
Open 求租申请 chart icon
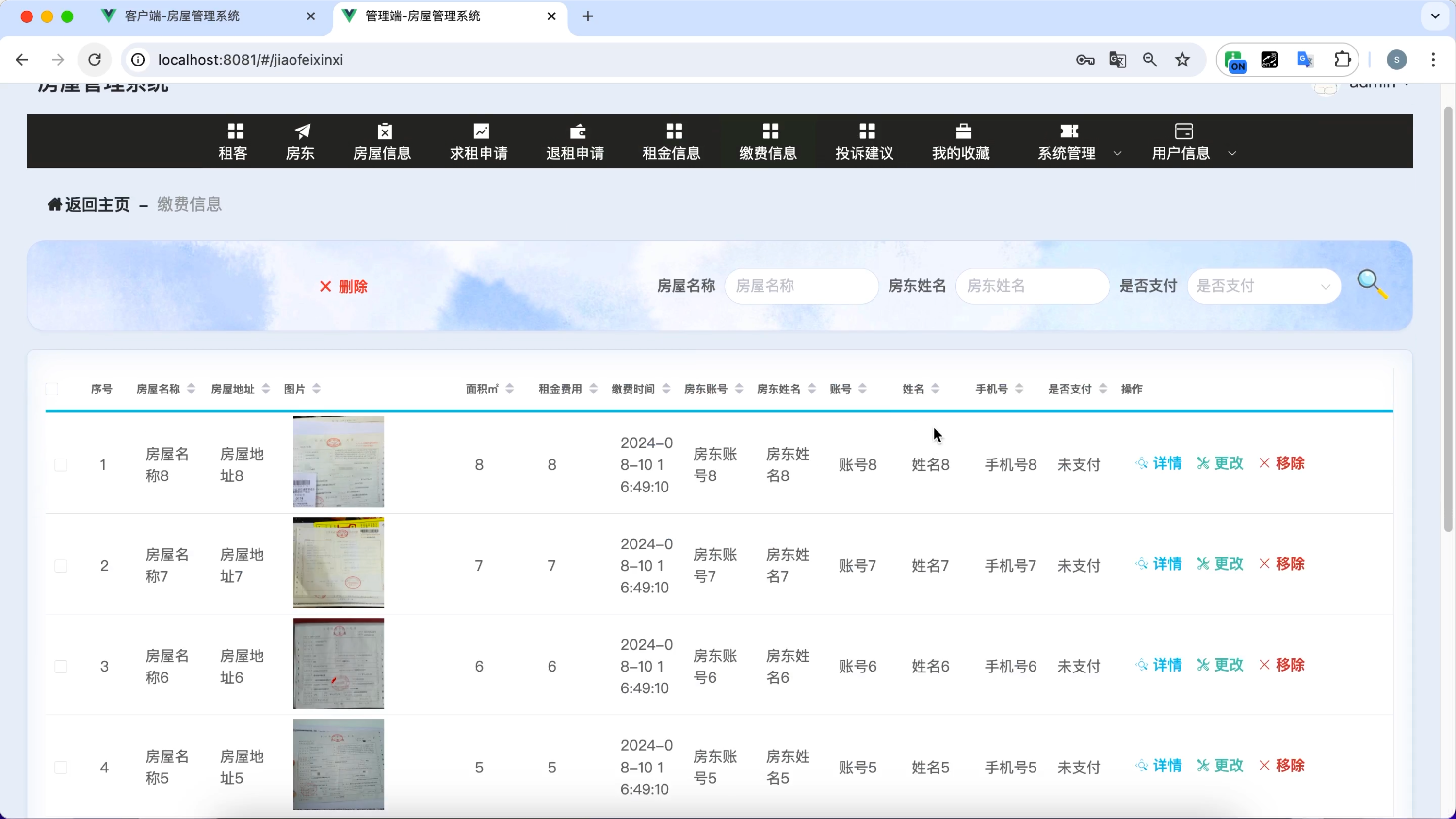[x=481, y=131]
